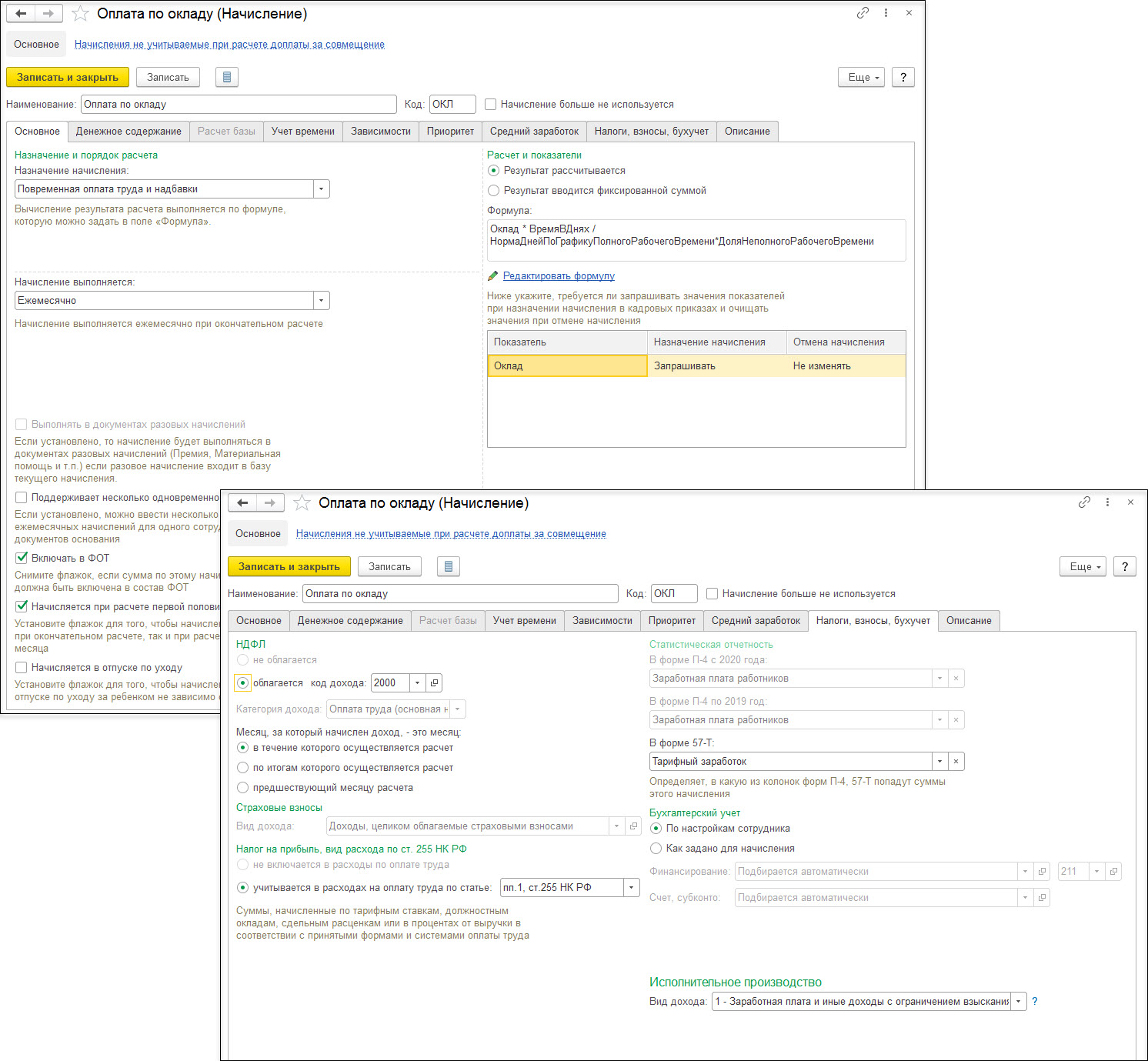Viewport: 1148px width, 1061px height.
Task: Clear the 'В форме П-4 с 2020 года' field
Action: (x=956, y=679)
